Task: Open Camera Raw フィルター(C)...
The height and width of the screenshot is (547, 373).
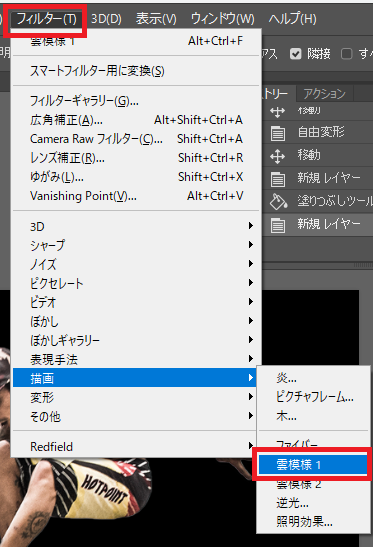Action: tap(136, 139)
